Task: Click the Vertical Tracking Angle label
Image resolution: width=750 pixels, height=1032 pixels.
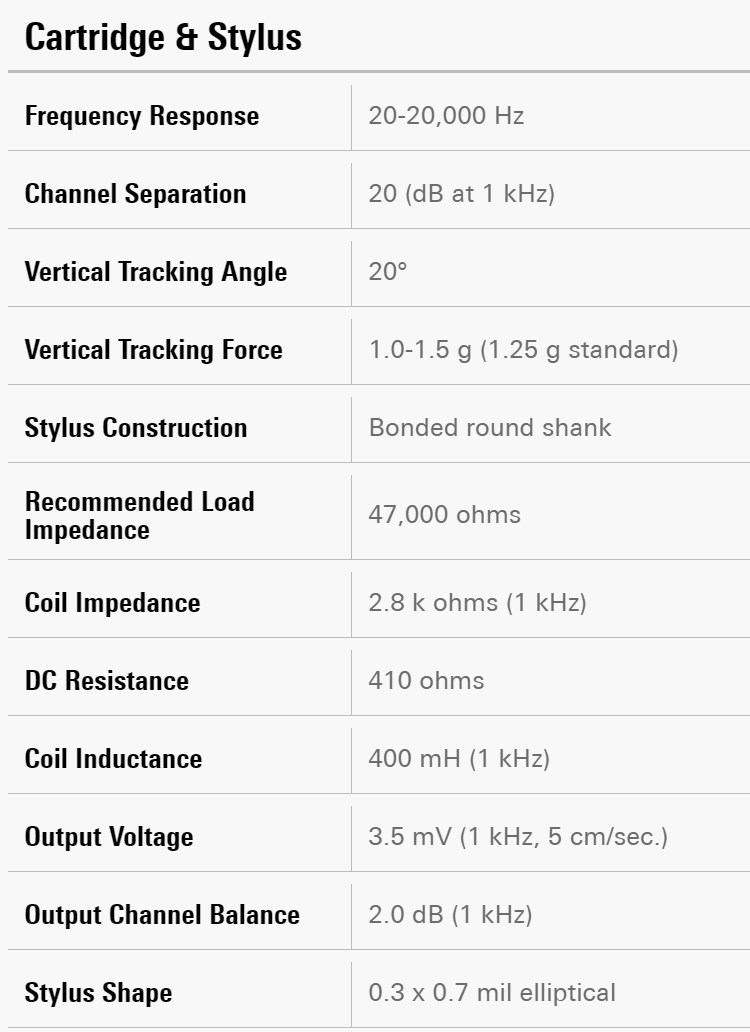Action: [156, 272]
